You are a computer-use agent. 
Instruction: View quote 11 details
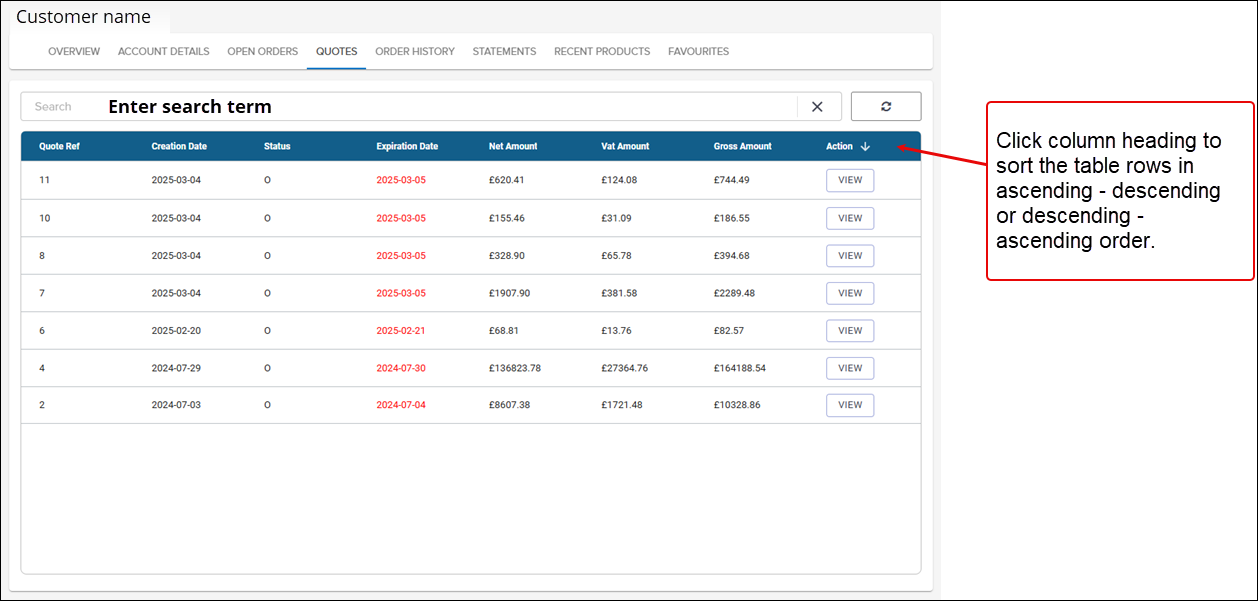click(x=850, y=181)
